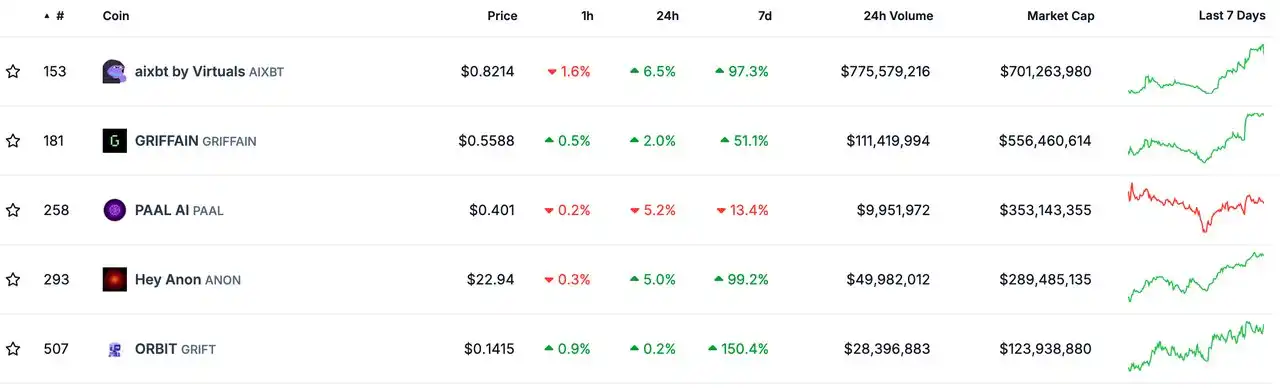Favorite aixbt by Virtuals with star
This screenshot has height=388, width=1280.
tap(13, 72)
